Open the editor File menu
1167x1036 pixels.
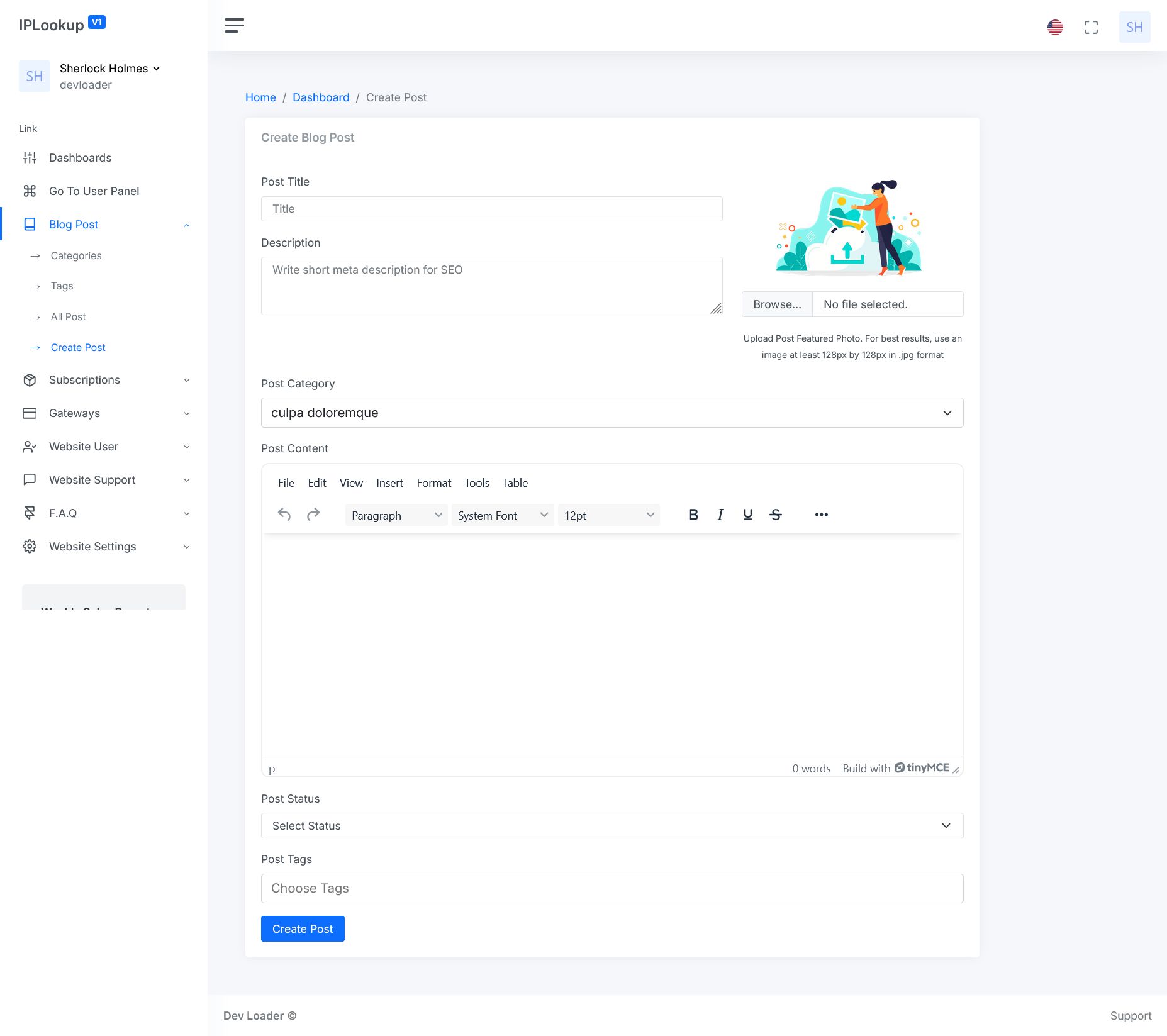[x=286, y=483]
